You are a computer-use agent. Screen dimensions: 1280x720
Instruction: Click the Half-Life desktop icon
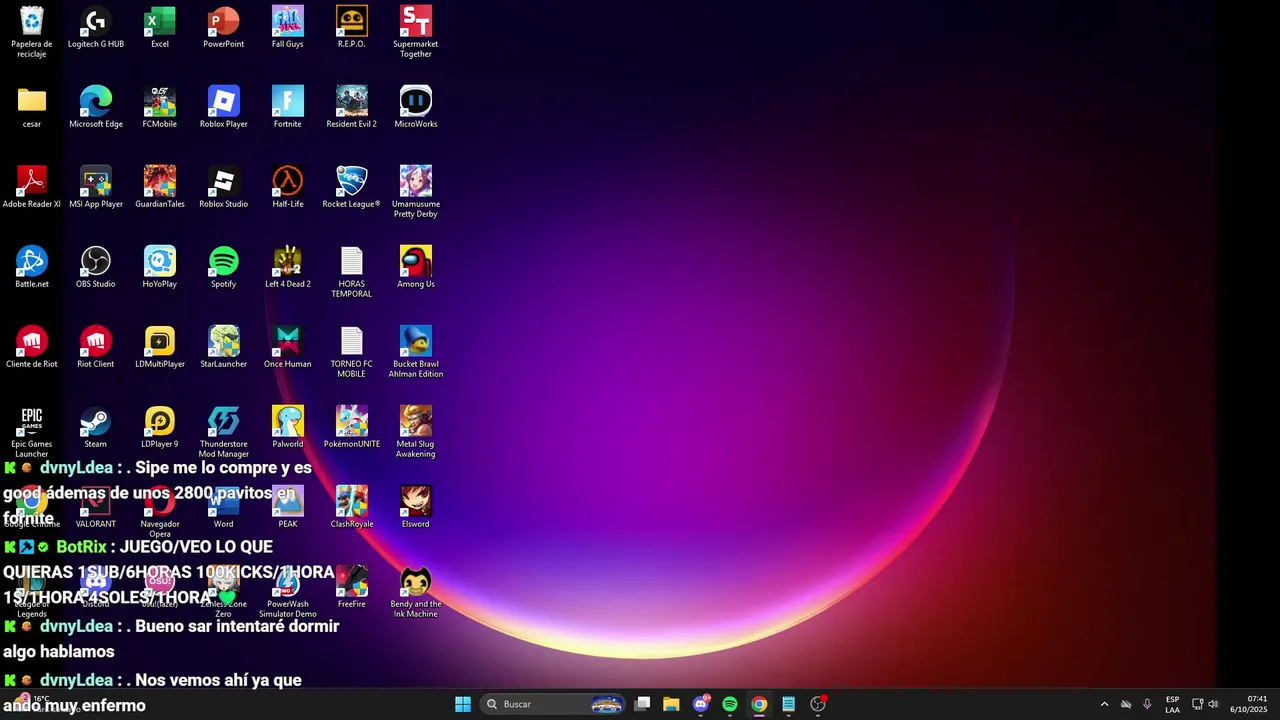[288, 187]
